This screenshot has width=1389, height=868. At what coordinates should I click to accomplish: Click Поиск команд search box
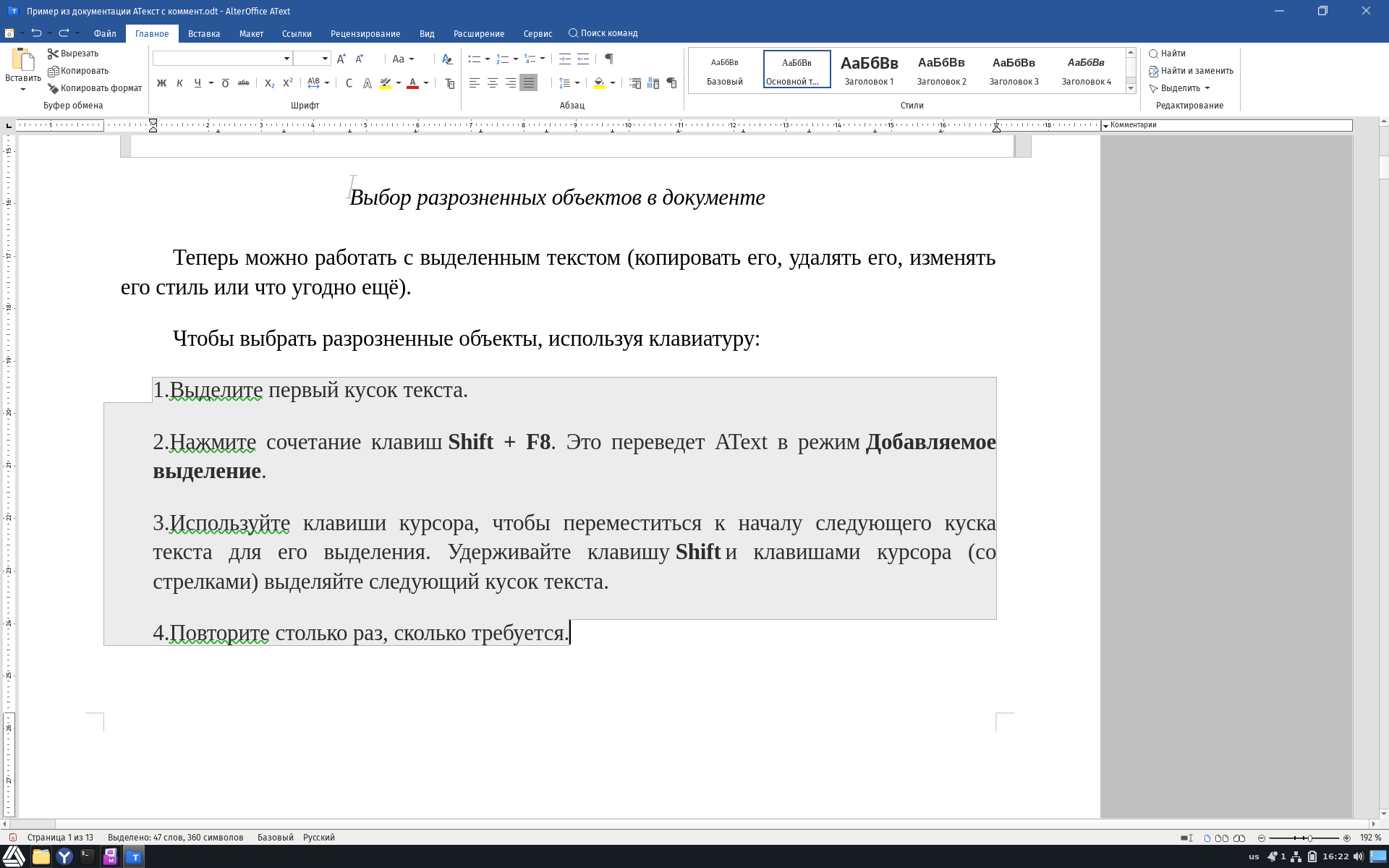[603, 33]
